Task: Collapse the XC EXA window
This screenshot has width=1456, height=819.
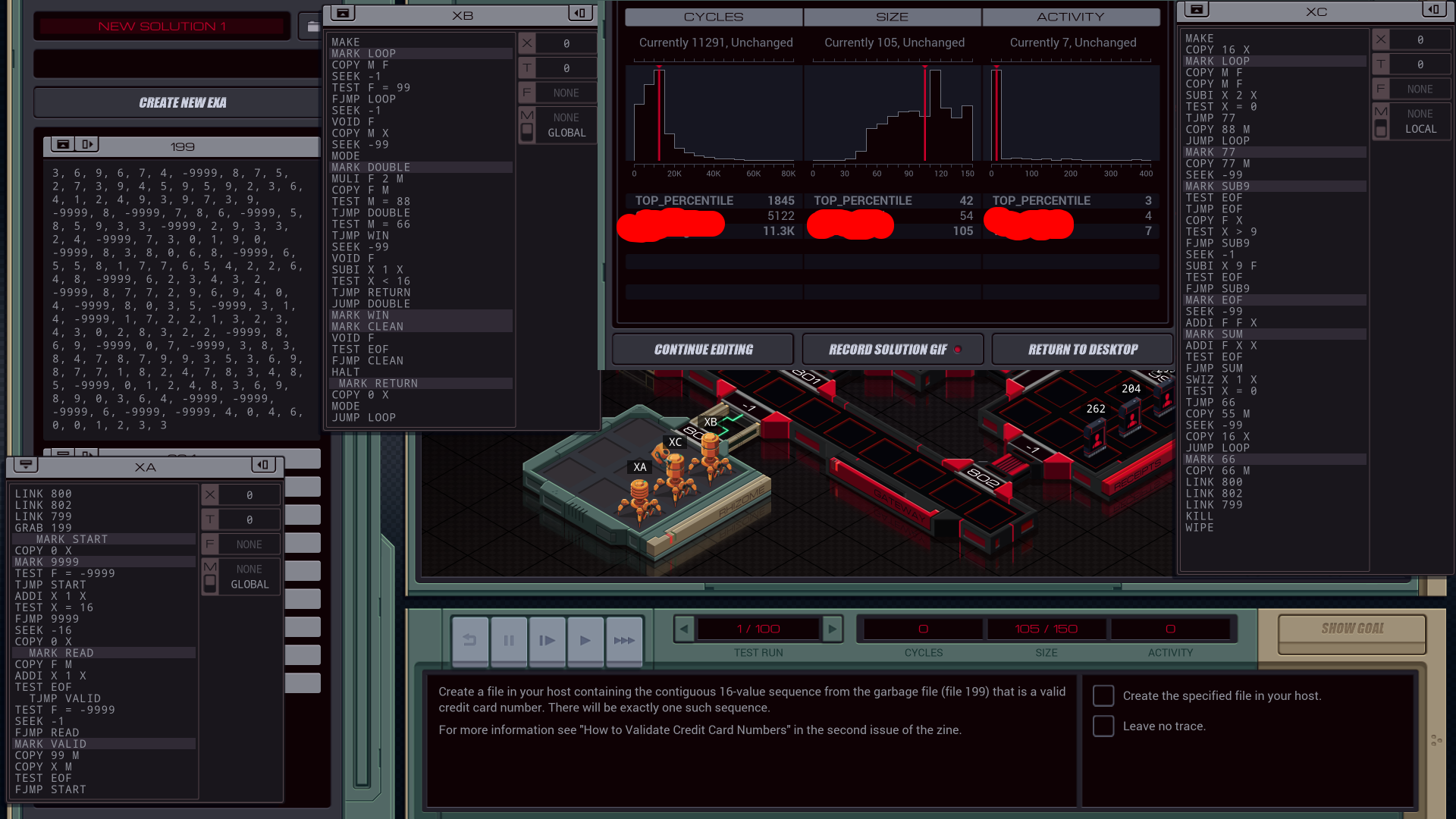Action: click(1196, 9)
